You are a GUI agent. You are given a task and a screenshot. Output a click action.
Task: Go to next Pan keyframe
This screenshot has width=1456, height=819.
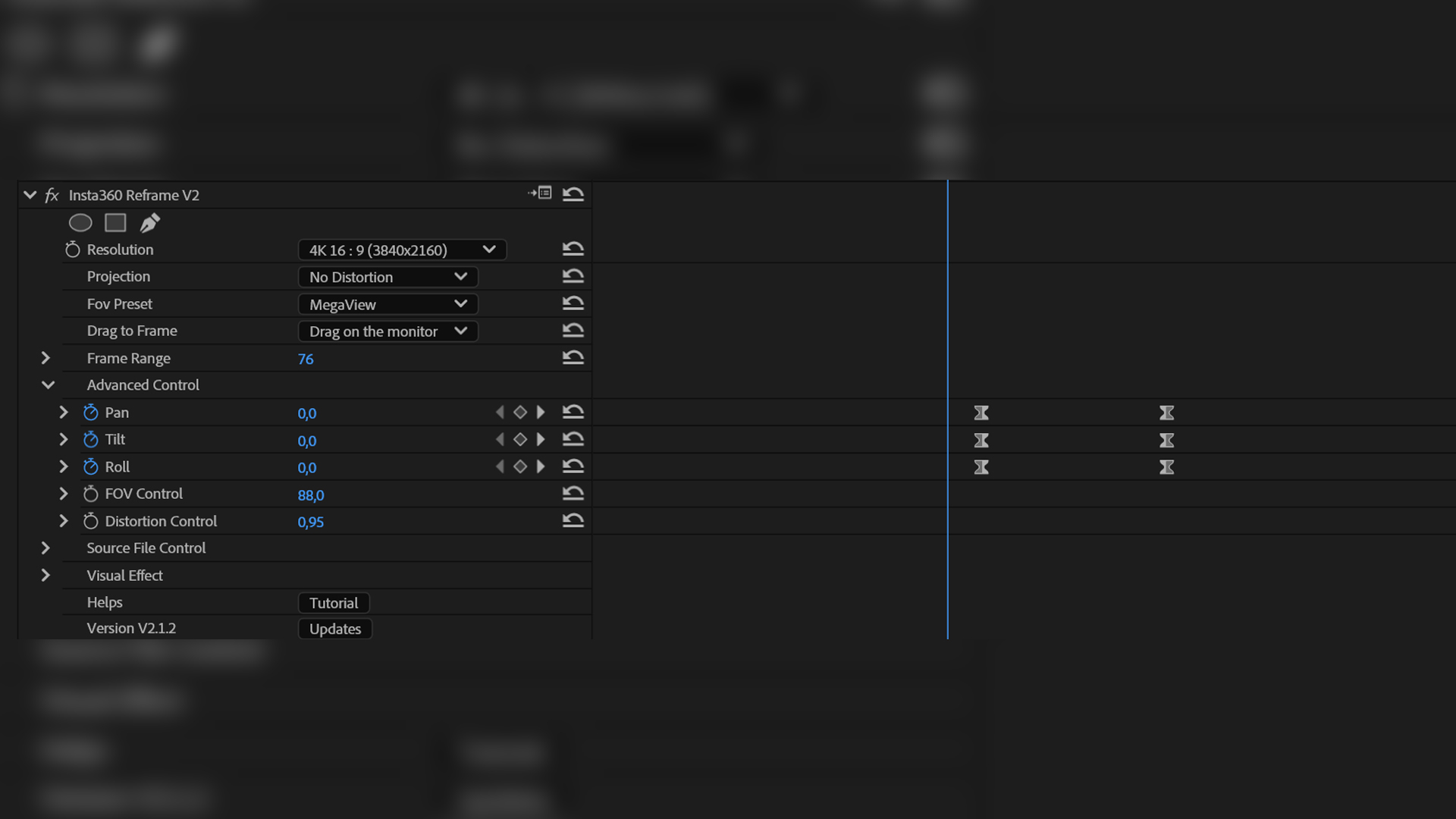(541, 413)
